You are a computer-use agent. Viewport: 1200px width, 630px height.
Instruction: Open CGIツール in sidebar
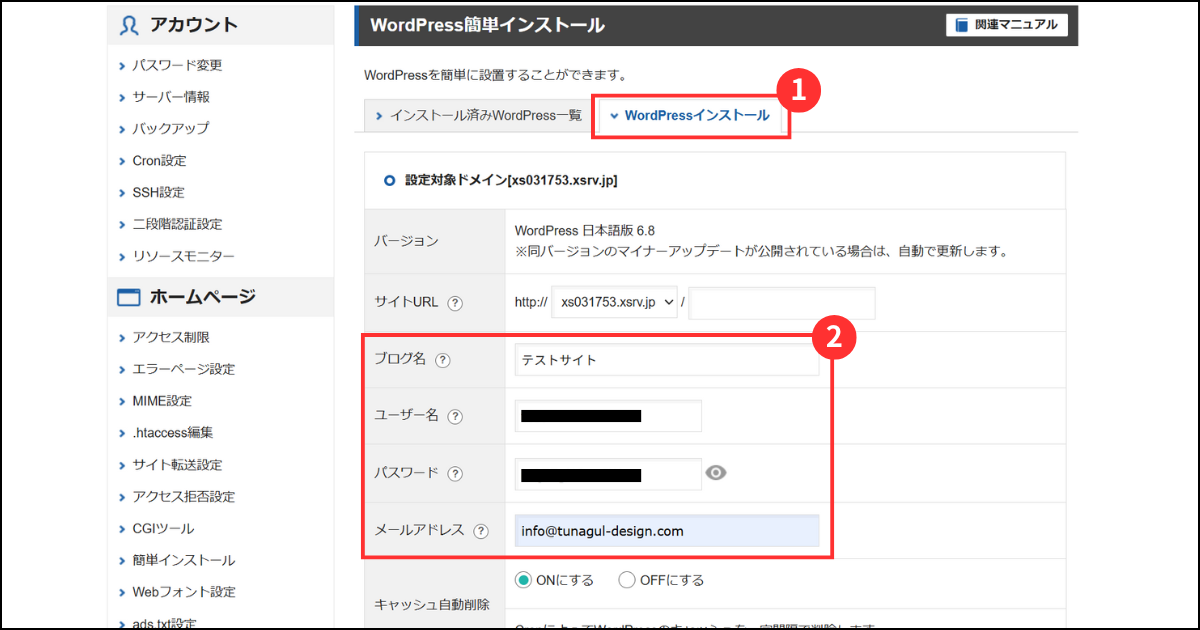point(163,528)
